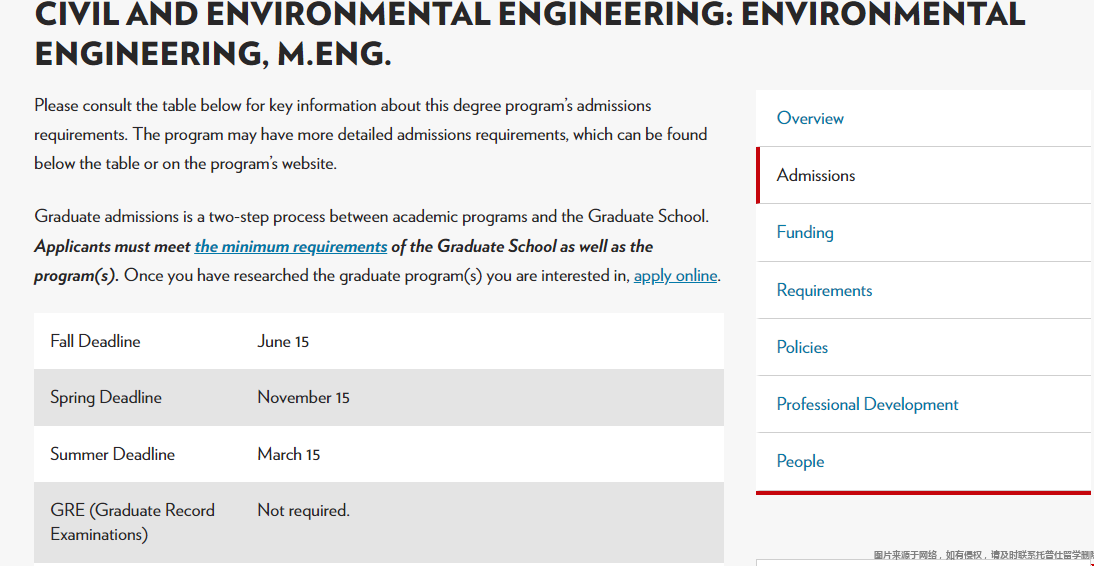Select the Spring Deadline row label
The image size is (1094, 566).
pyautogui.click(x=105, y=397)
